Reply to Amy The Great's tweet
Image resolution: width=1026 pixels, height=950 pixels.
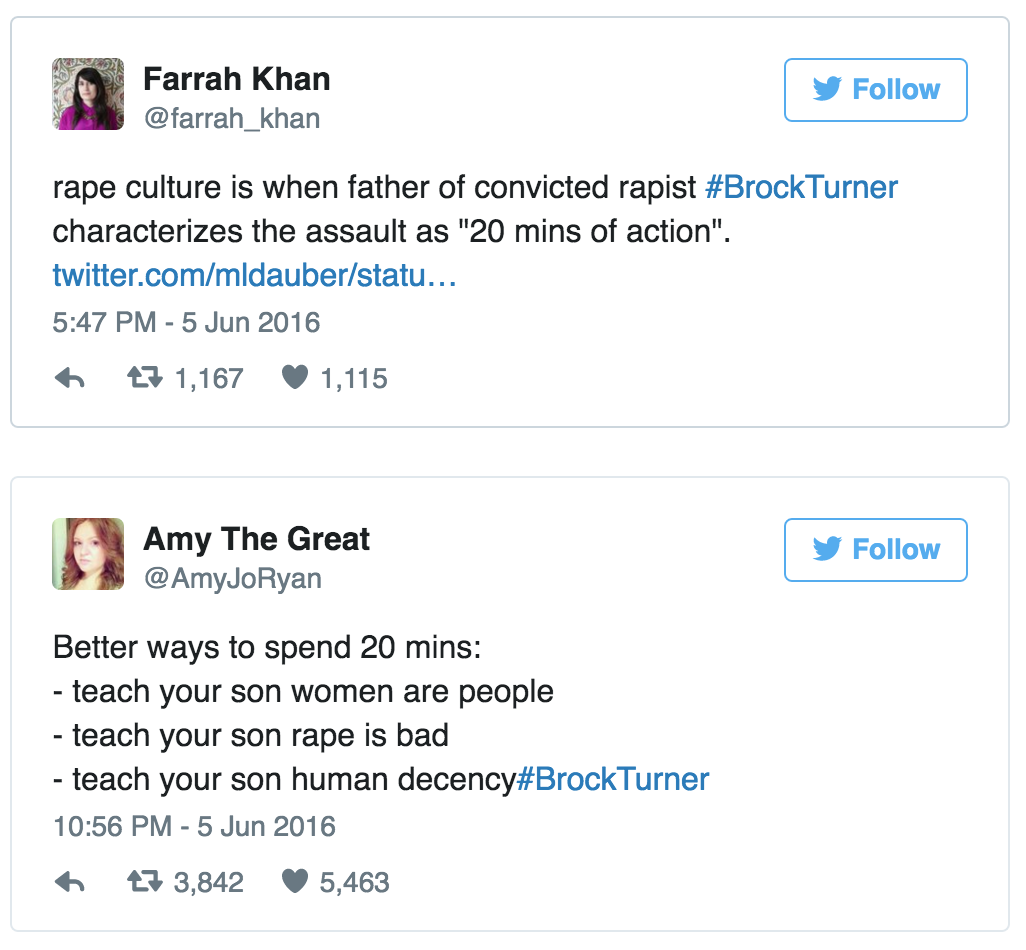pyautogui.click(x=69, y=882)
